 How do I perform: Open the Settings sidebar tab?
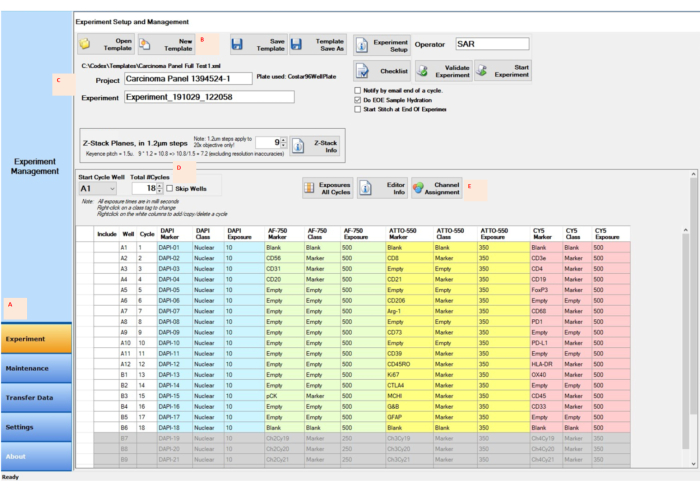[x=36, y=427]
